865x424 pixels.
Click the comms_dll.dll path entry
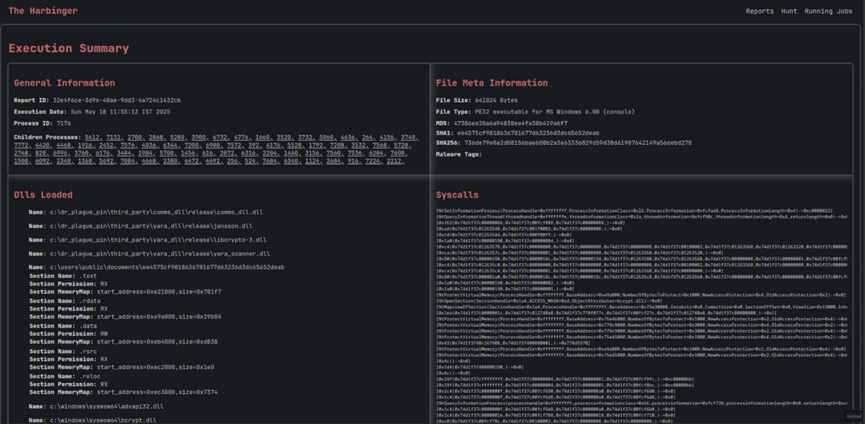tap(156, 212)
